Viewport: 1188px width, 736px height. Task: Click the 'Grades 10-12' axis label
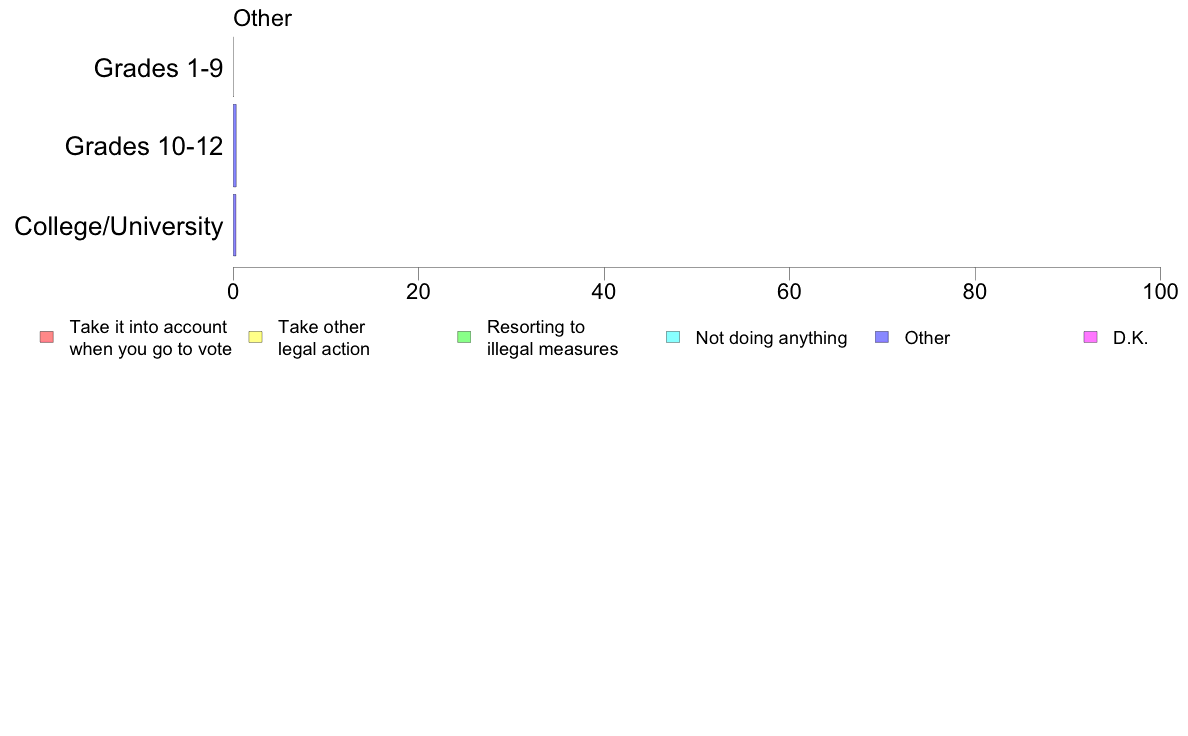pos(144,146)
